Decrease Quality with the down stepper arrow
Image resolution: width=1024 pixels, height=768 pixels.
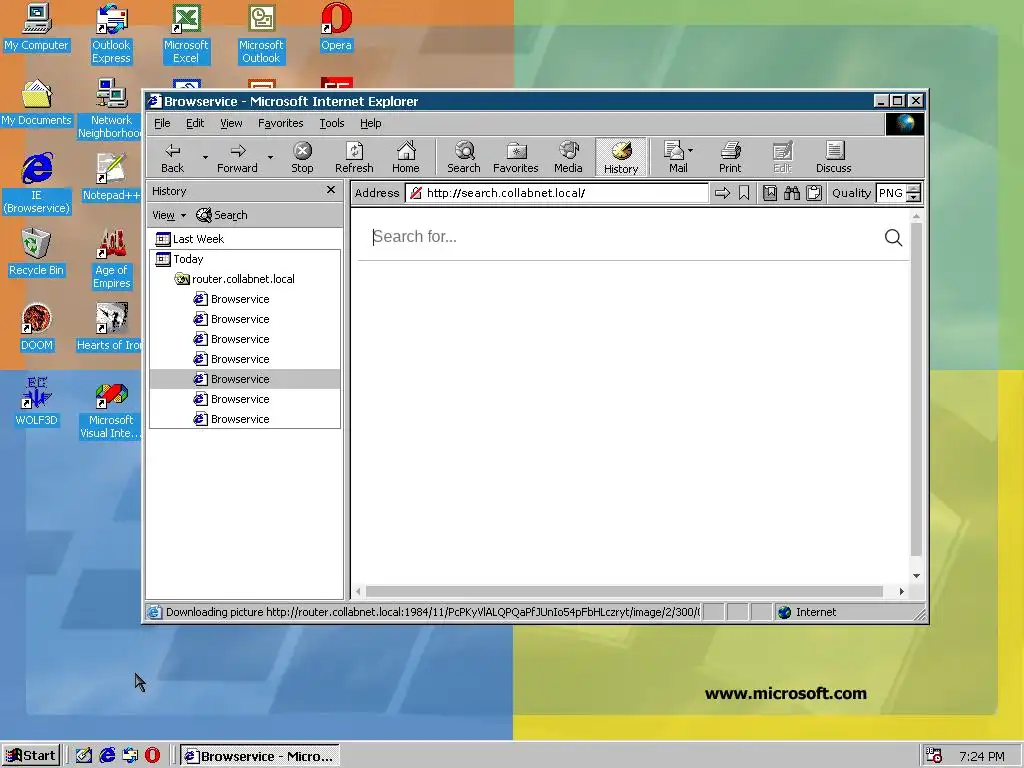[x=914, y=197]
